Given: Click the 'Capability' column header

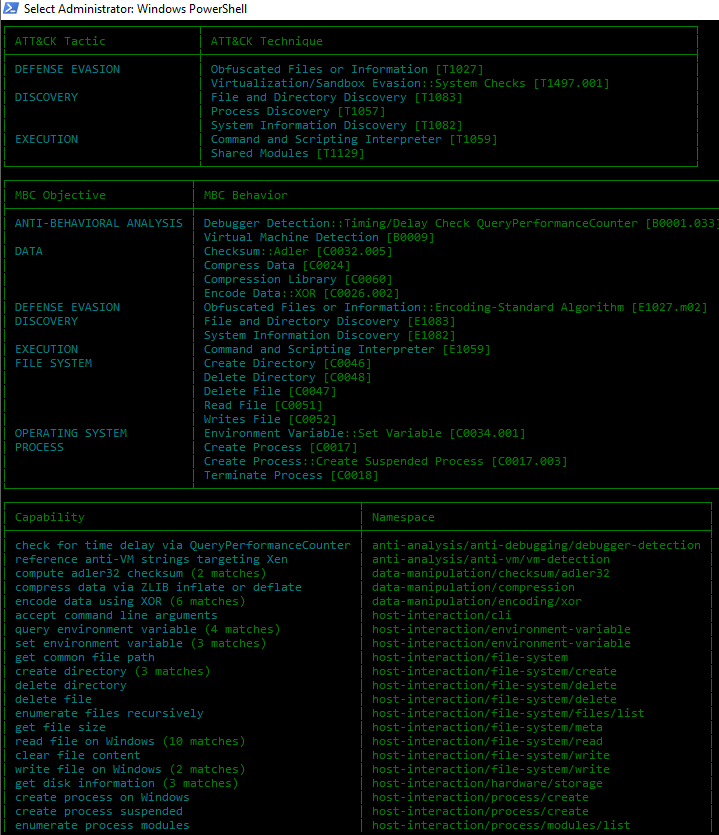Looking at the screenshot, I should [50, 517].
